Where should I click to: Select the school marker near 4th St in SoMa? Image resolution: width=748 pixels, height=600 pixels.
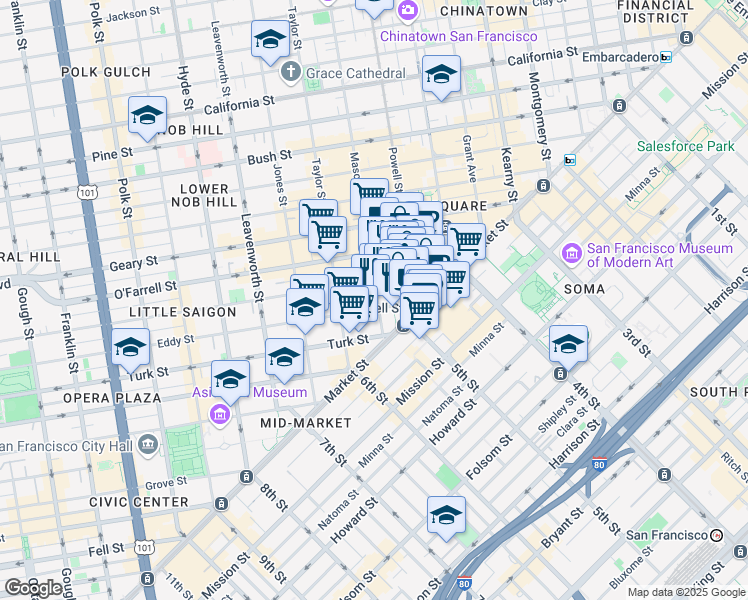click(568, 345)
